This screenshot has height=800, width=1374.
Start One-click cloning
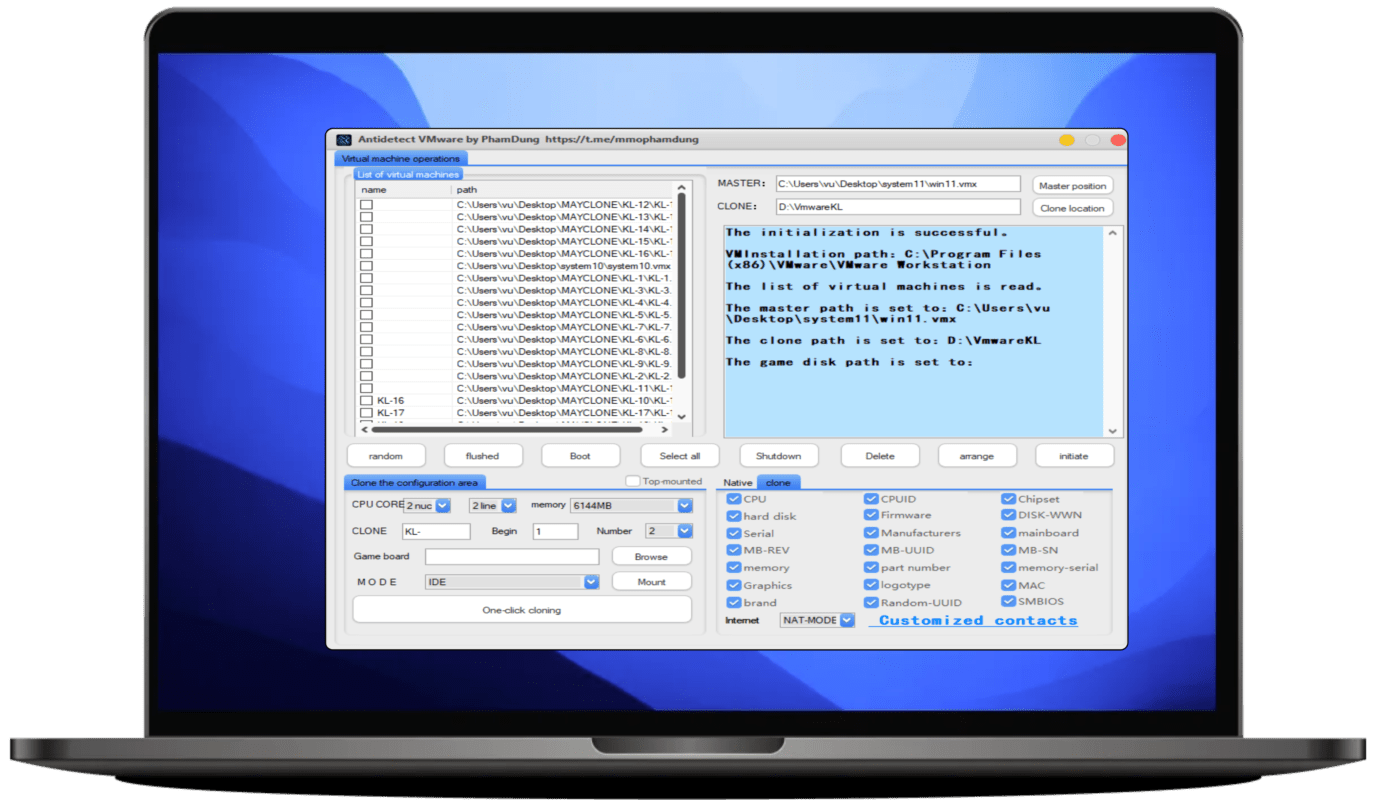(522, 609)
